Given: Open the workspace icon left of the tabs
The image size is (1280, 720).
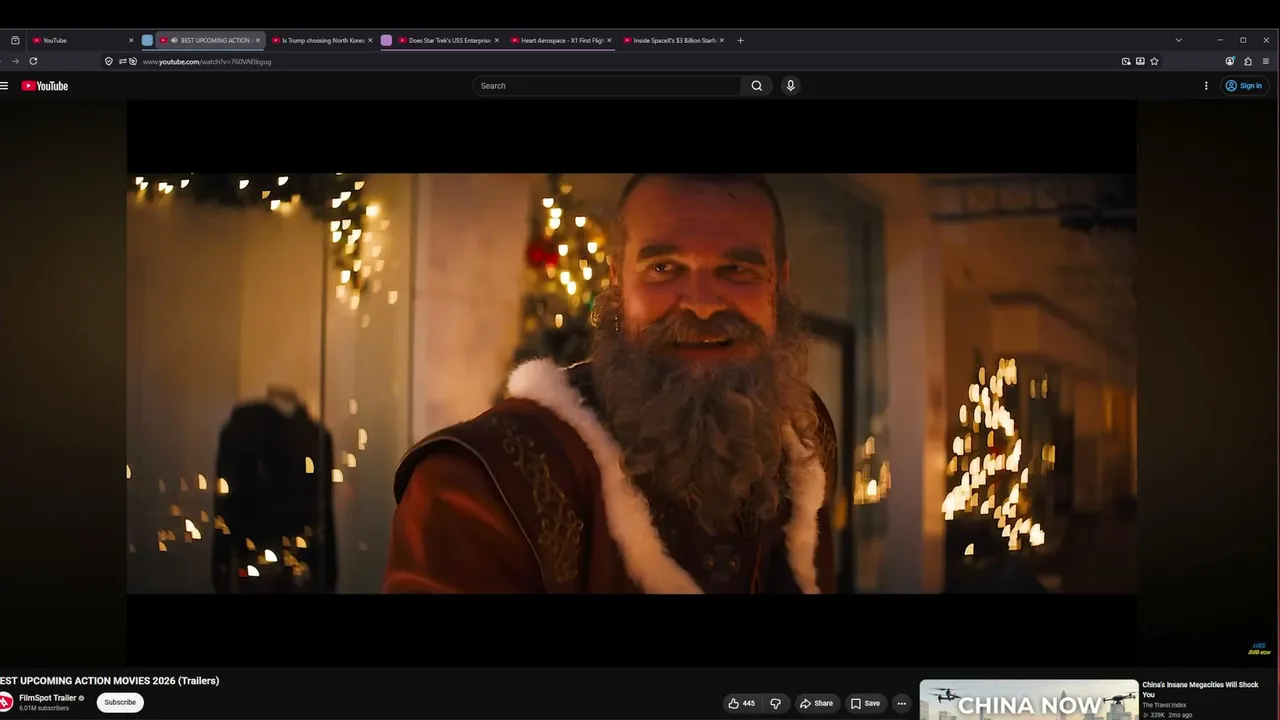Looking at the screenshot, I should point(15,40).
